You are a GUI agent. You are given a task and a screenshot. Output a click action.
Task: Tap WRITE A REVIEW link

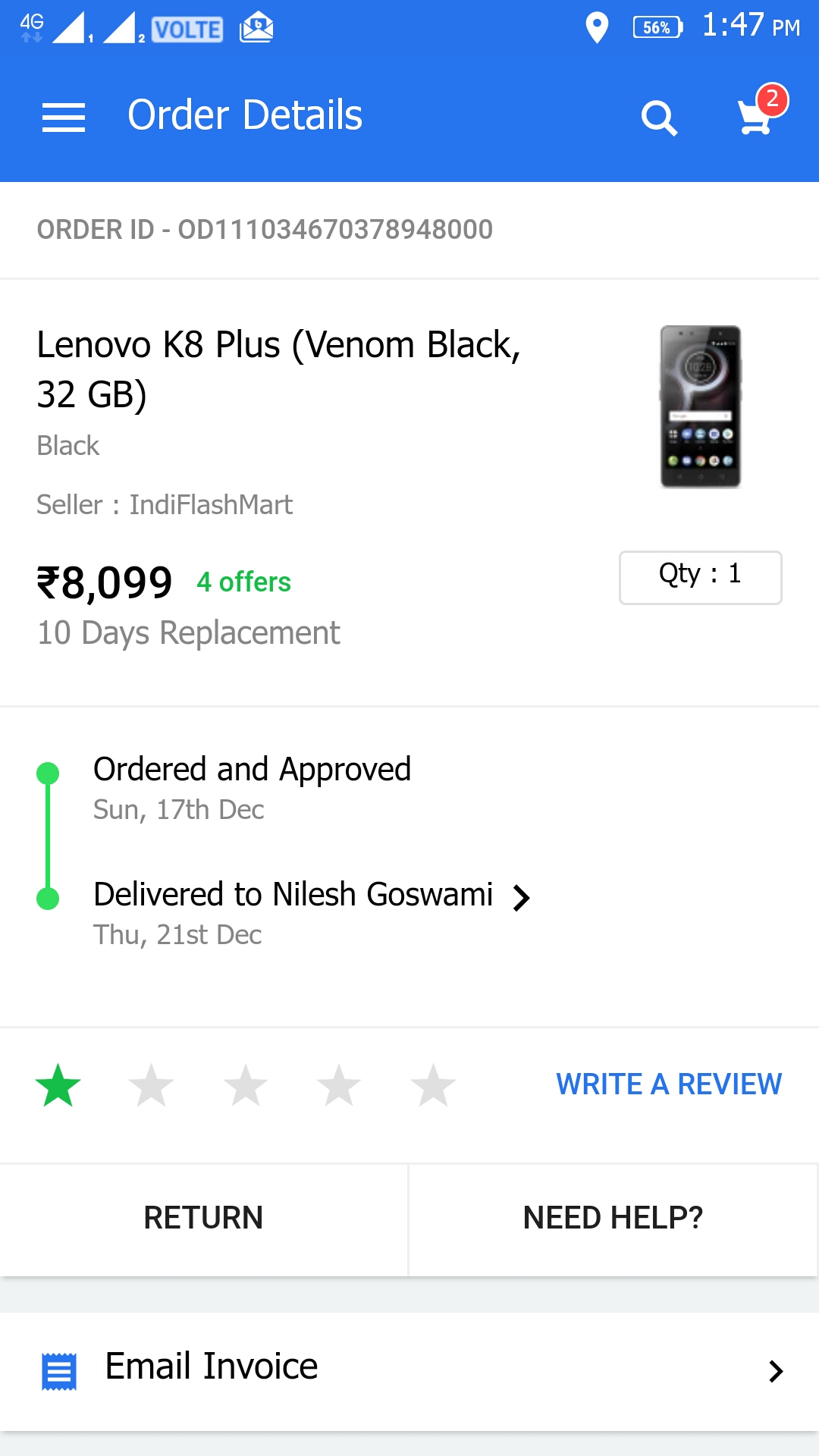click(668, 1084)
